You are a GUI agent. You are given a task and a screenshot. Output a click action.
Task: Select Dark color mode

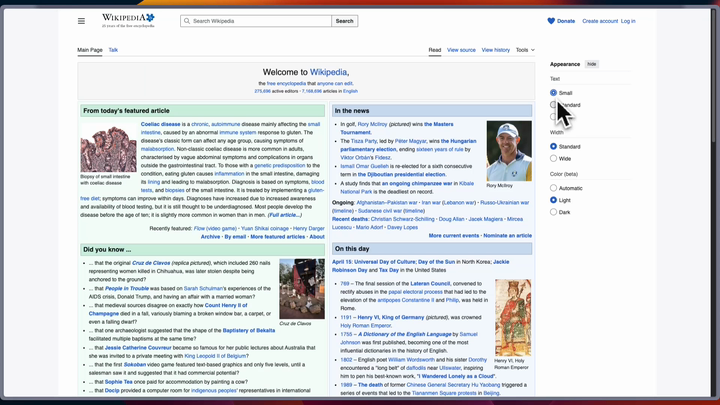pyautogui.click(x=553, y=212)
